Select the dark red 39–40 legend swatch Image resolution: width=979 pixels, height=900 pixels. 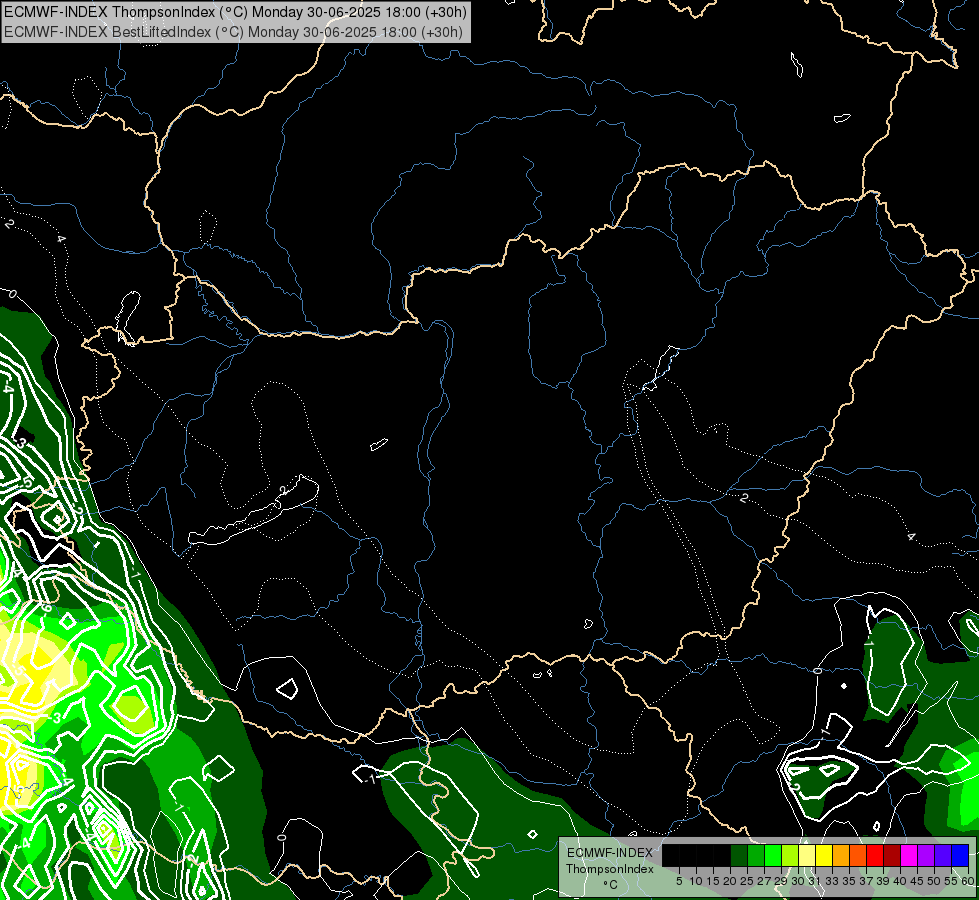tap(892, 855)
